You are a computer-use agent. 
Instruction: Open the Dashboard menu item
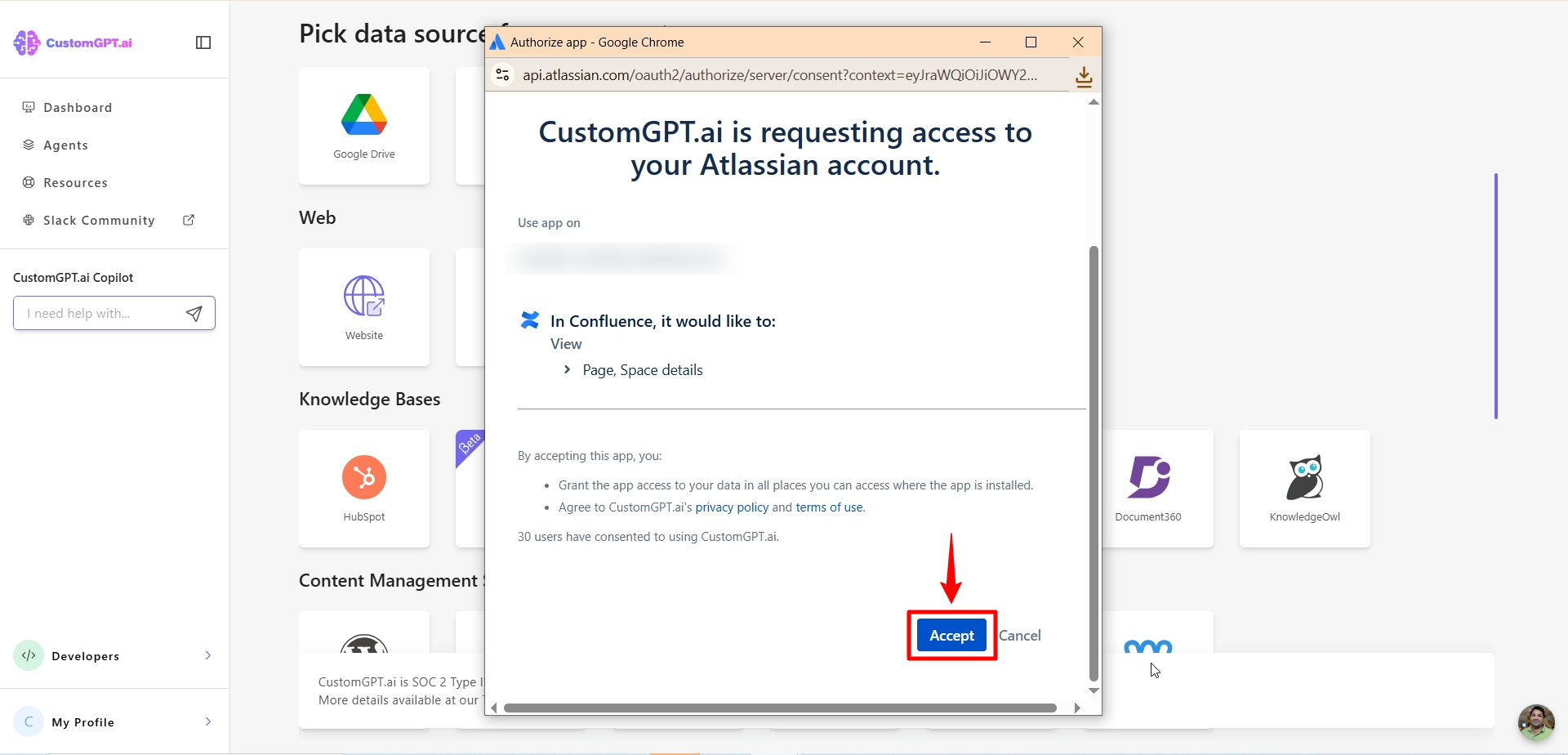tap(78, 107)
